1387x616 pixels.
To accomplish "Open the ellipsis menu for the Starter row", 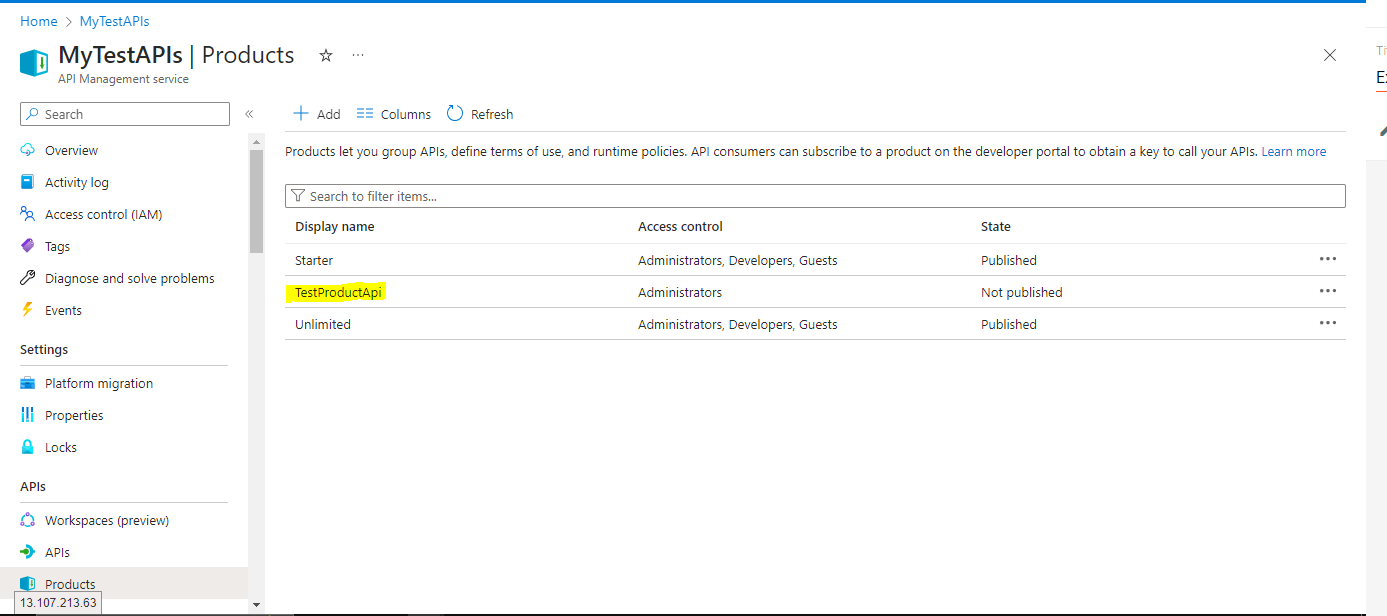I will (x=1328, y=259).
